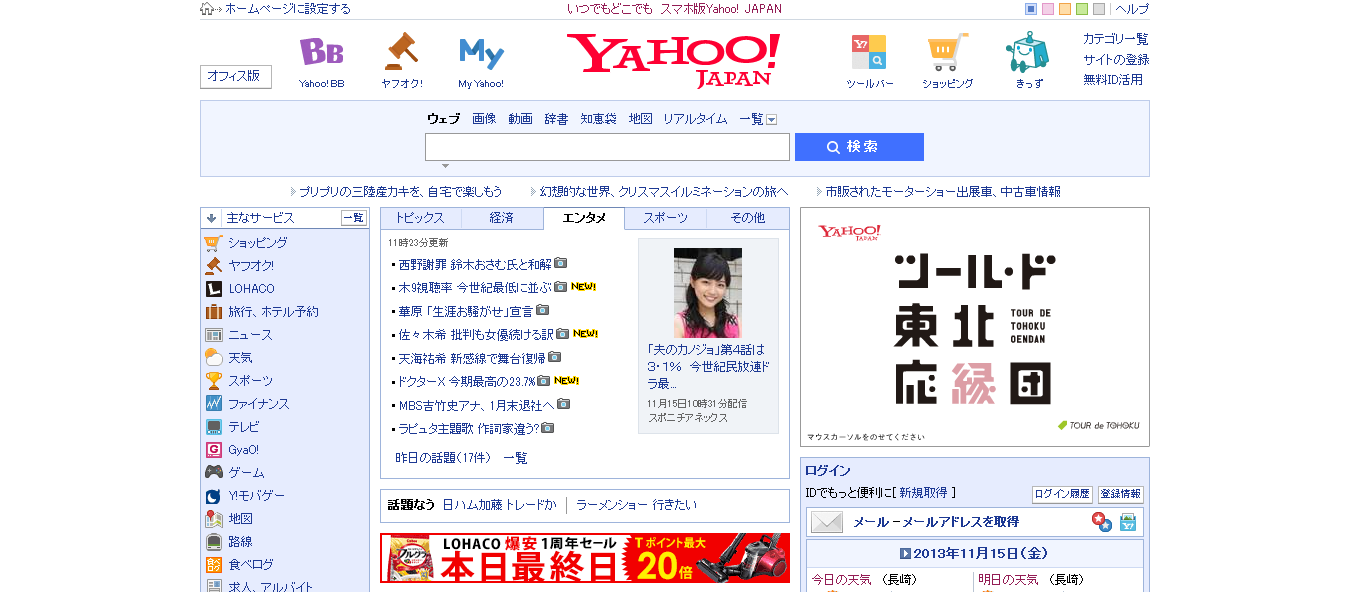
Task: Open LOHACO in the services sidebar
Action: tap(251, 289)
